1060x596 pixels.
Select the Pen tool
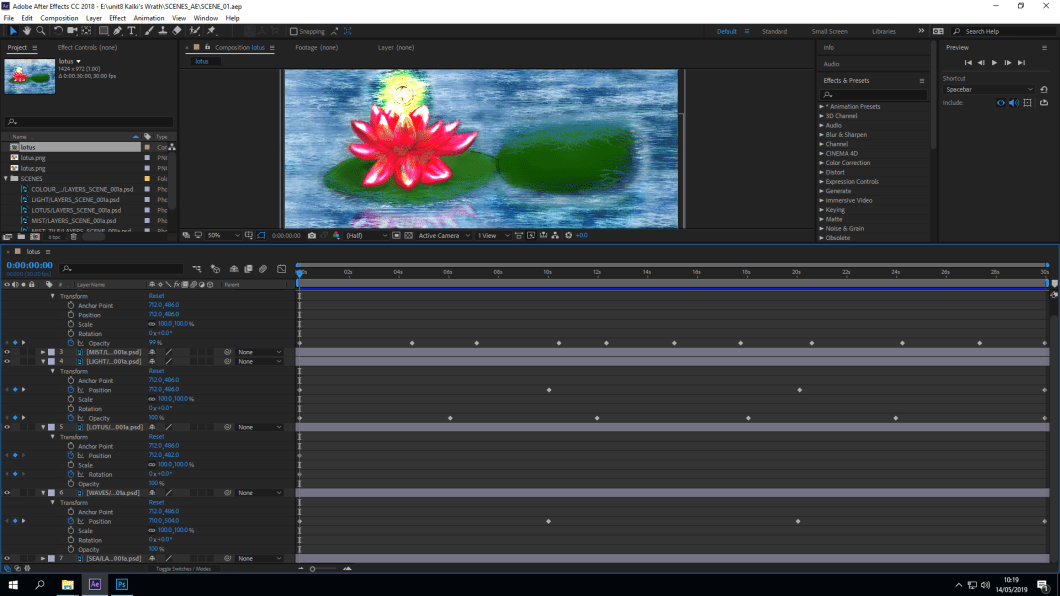pyautogui.click(x=117, y=31)
